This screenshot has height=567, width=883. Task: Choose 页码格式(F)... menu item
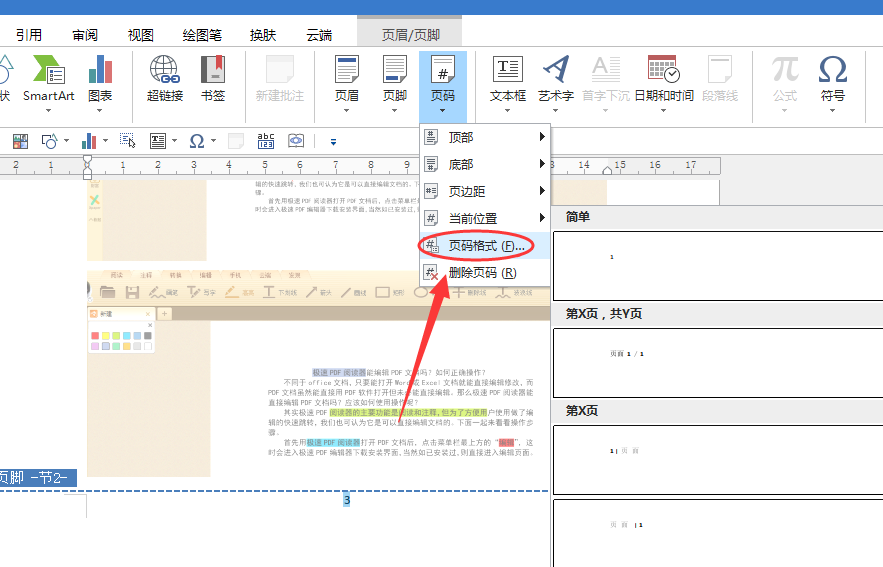pos(485,245)
